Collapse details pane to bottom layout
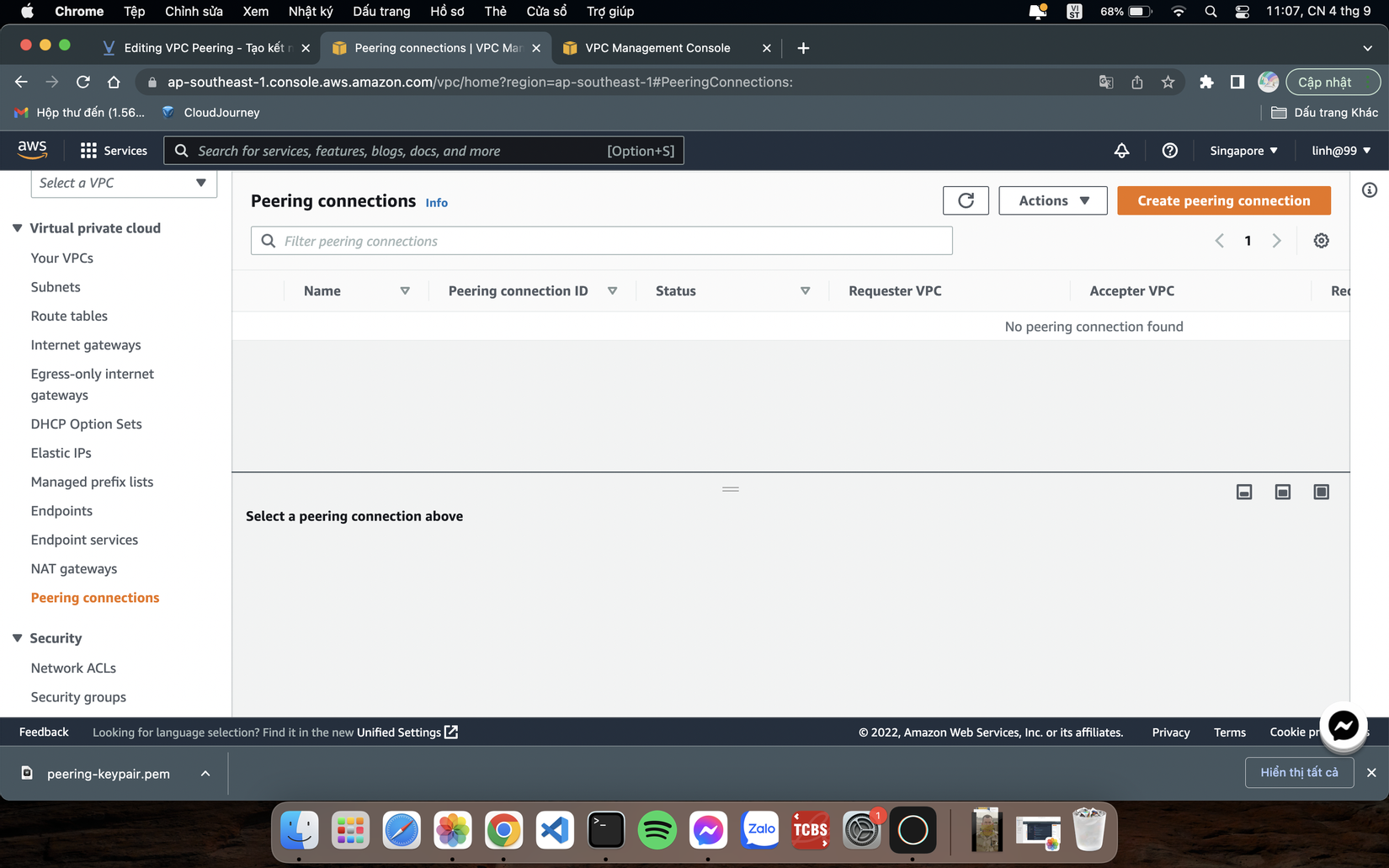Image resolution: width=1389 pixels, height=868 pixels. tap(1244, 492)
